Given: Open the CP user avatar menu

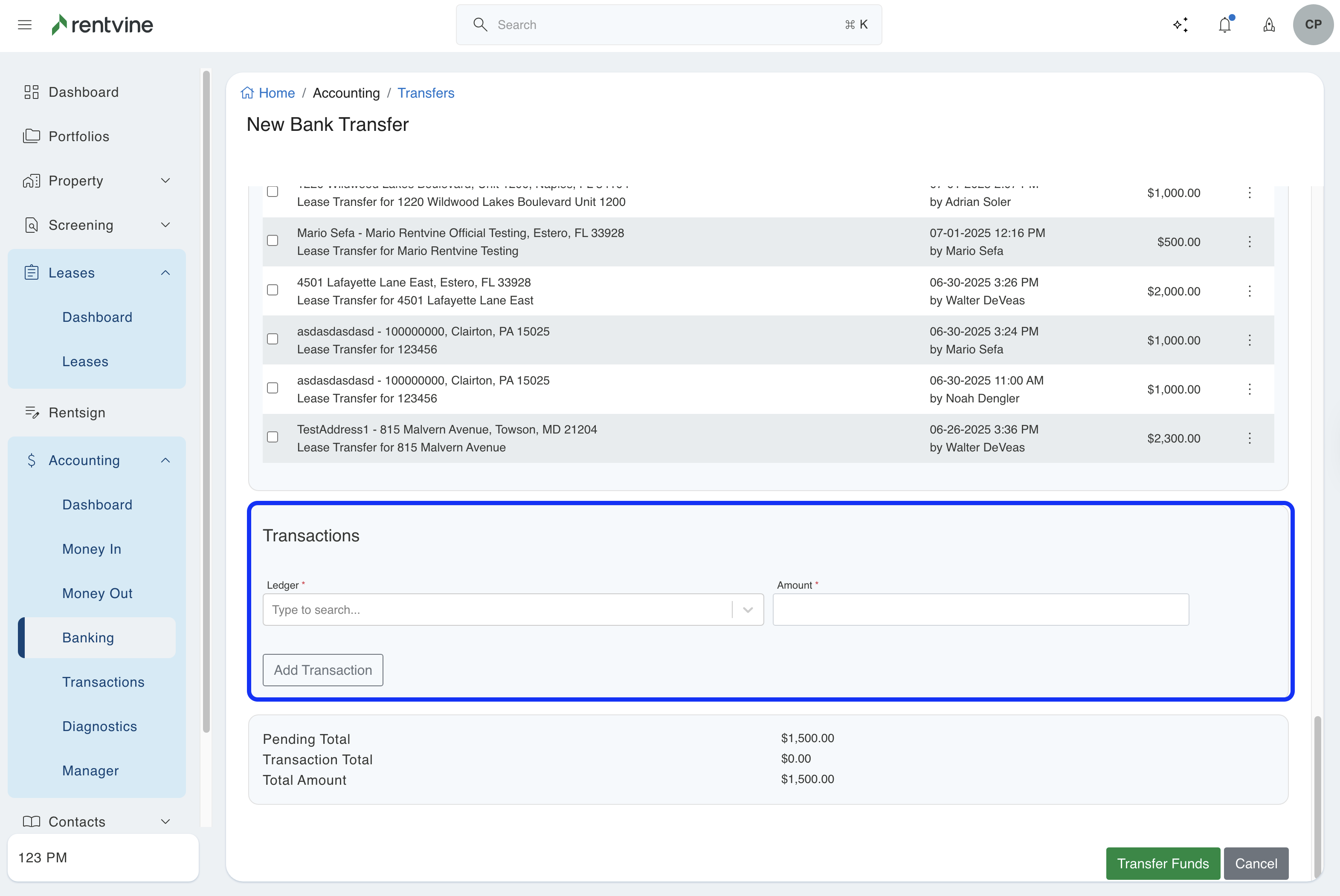Looking at the screenshot, I should tap(1313, 25).
